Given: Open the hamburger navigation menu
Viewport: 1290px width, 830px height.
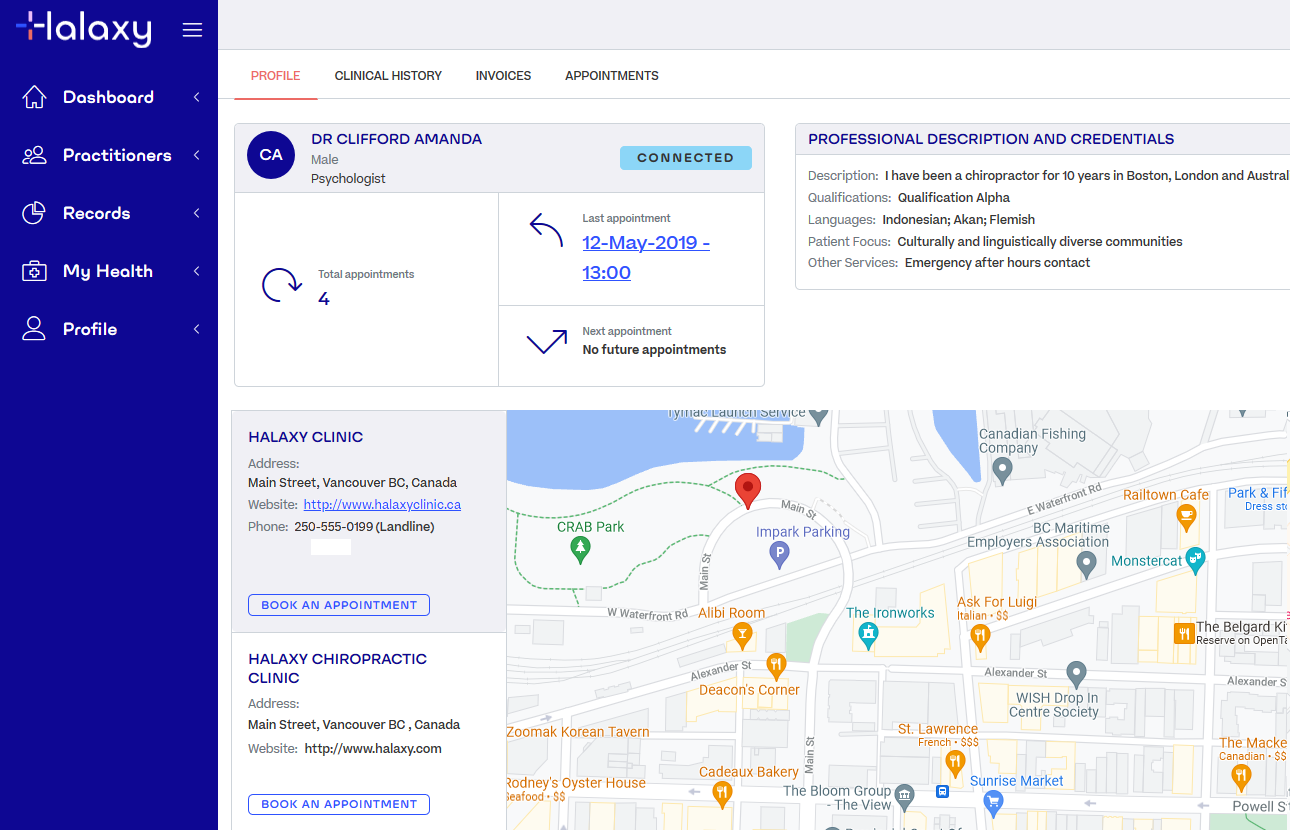Looking at the screenshot, I should tap(192, 29).
